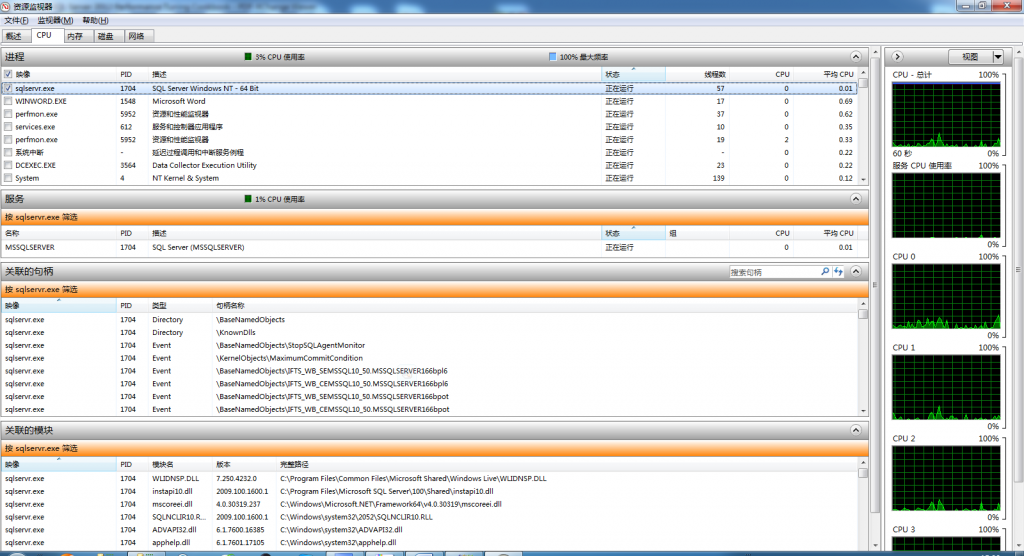Click the CPU 0 graph
The width and height of the screenshot is (1024, 556).
click(x=946, y=297)
